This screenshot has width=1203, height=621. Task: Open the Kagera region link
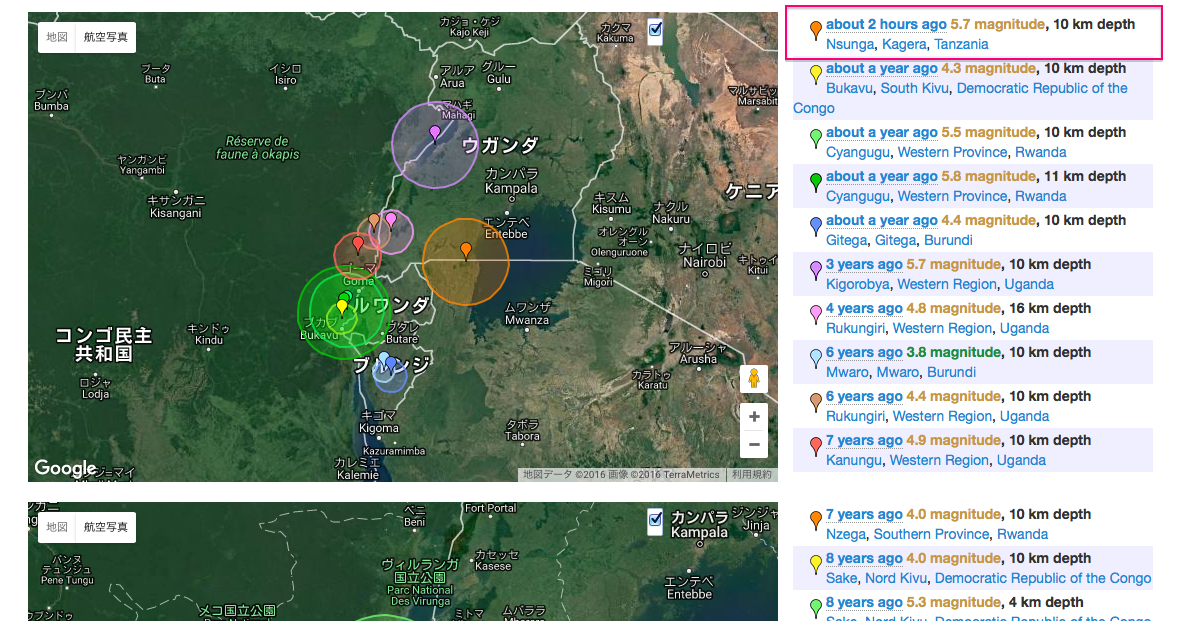(904, 44)
